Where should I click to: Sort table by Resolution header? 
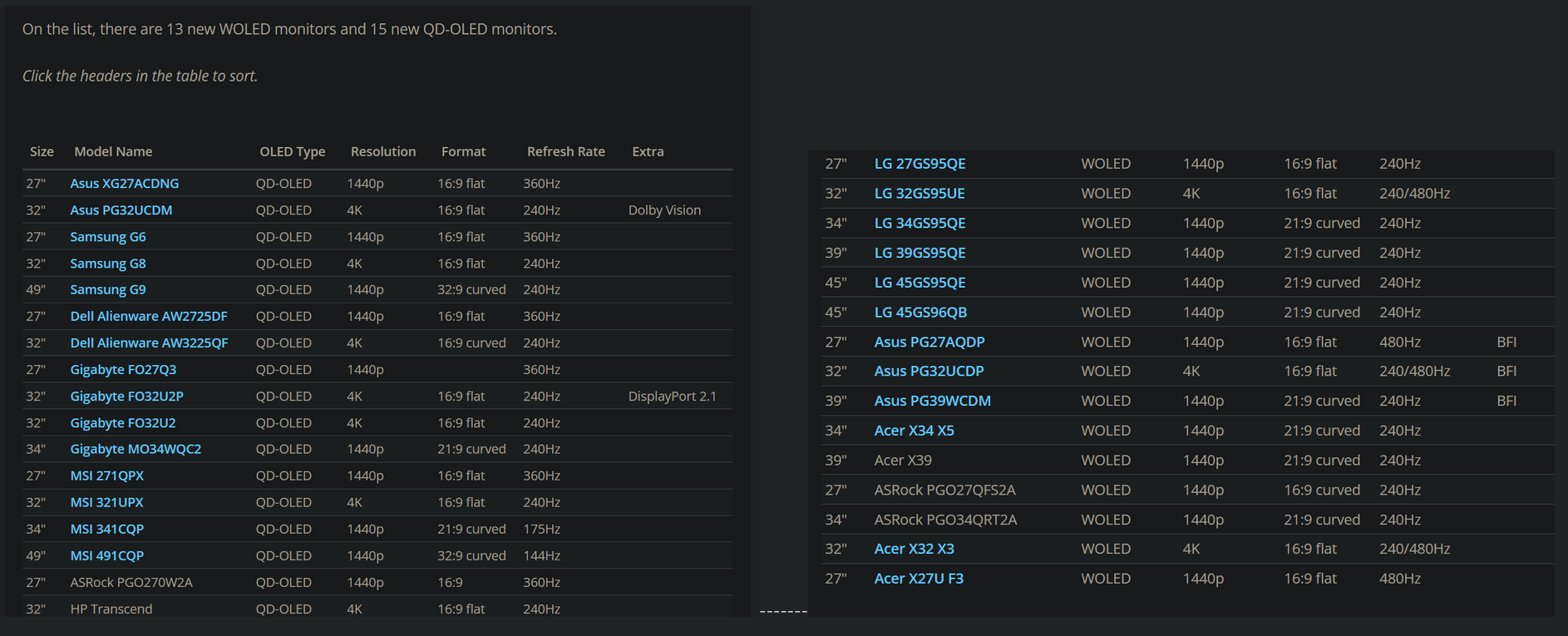[x=383, y=151]
